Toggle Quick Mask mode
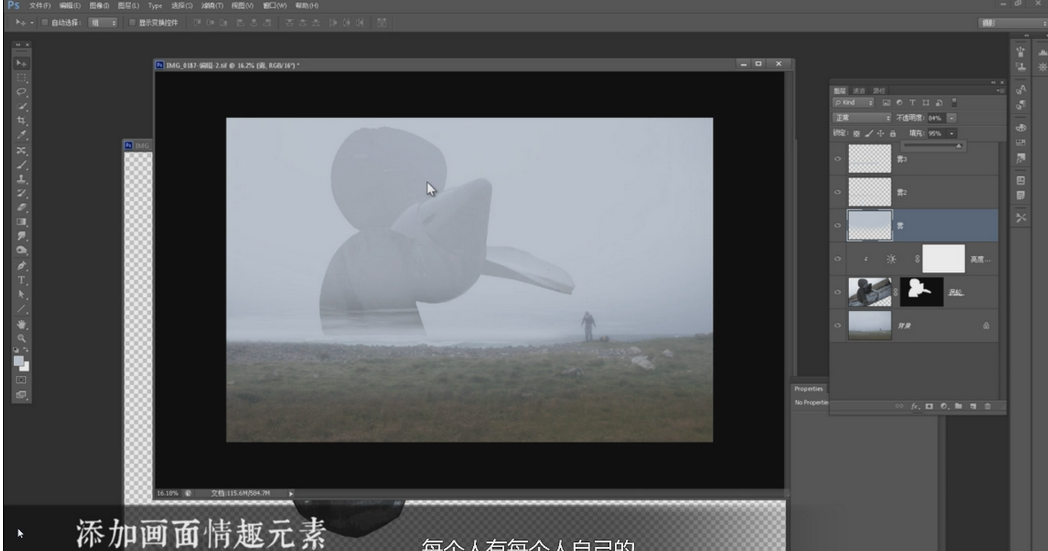 tap(21, 380)
